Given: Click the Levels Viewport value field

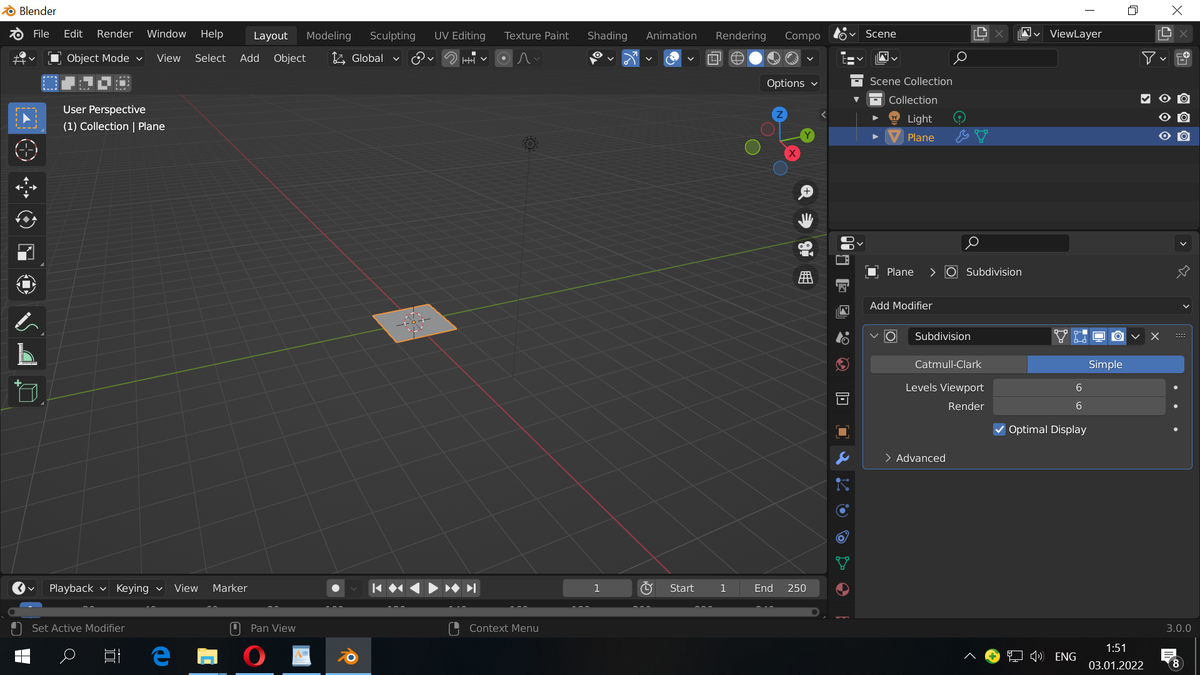Looking at the screenshot, I should [x=1078, y=387].
